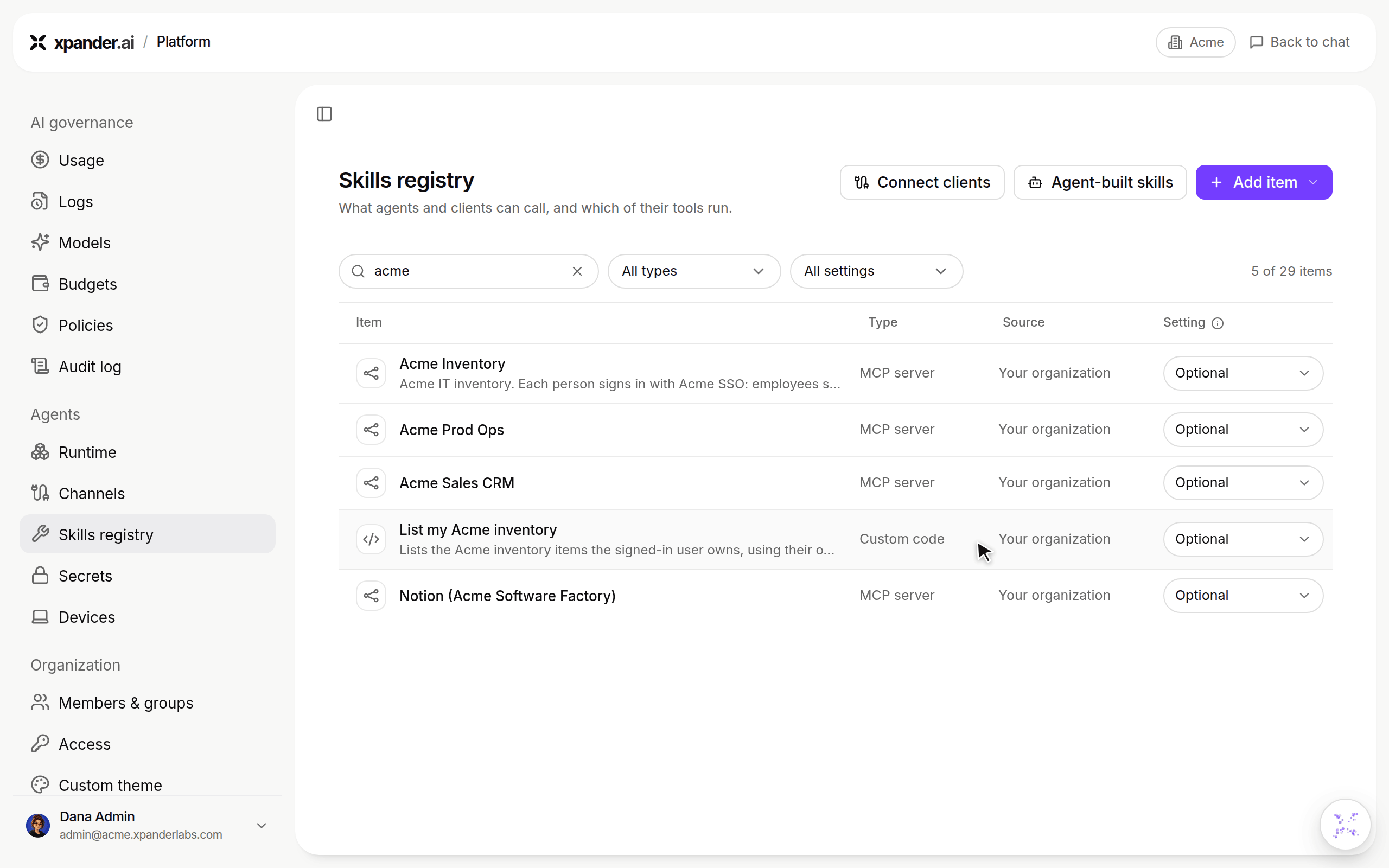Open Custom theme page
The width and height of the screenshot is (1389, 868).
point(148,785)
